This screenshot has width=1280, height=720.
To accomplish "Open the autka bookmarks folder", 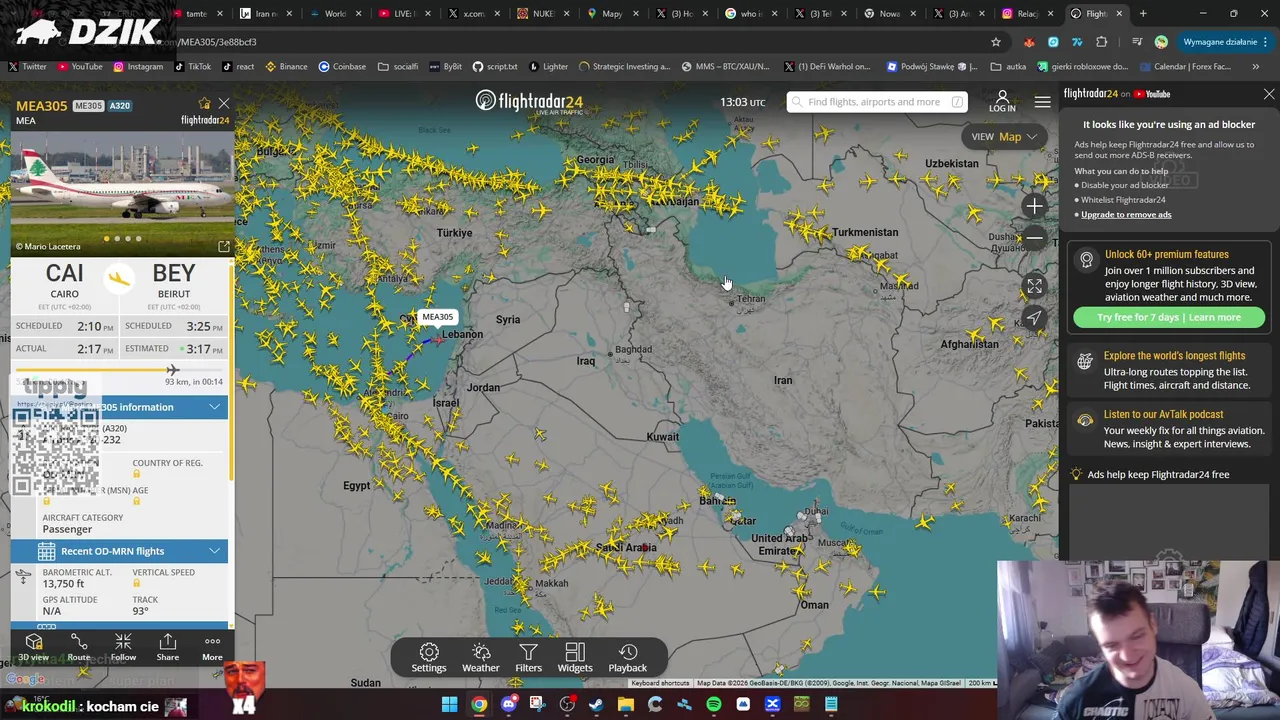I will pos(1008,67).
